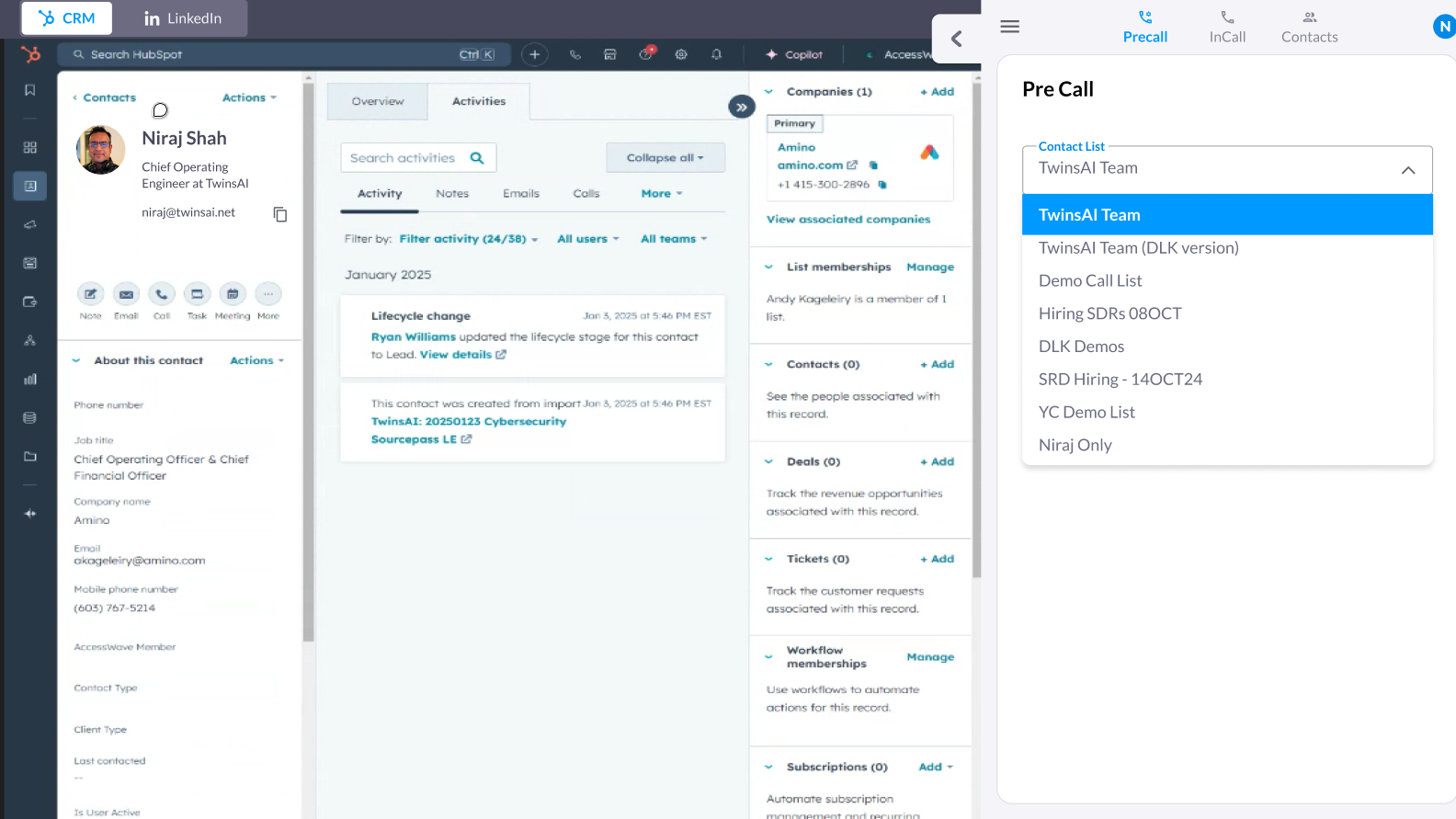Select Demo Call List option
Screen dimensions: 1456x819
click(1090, 280)
